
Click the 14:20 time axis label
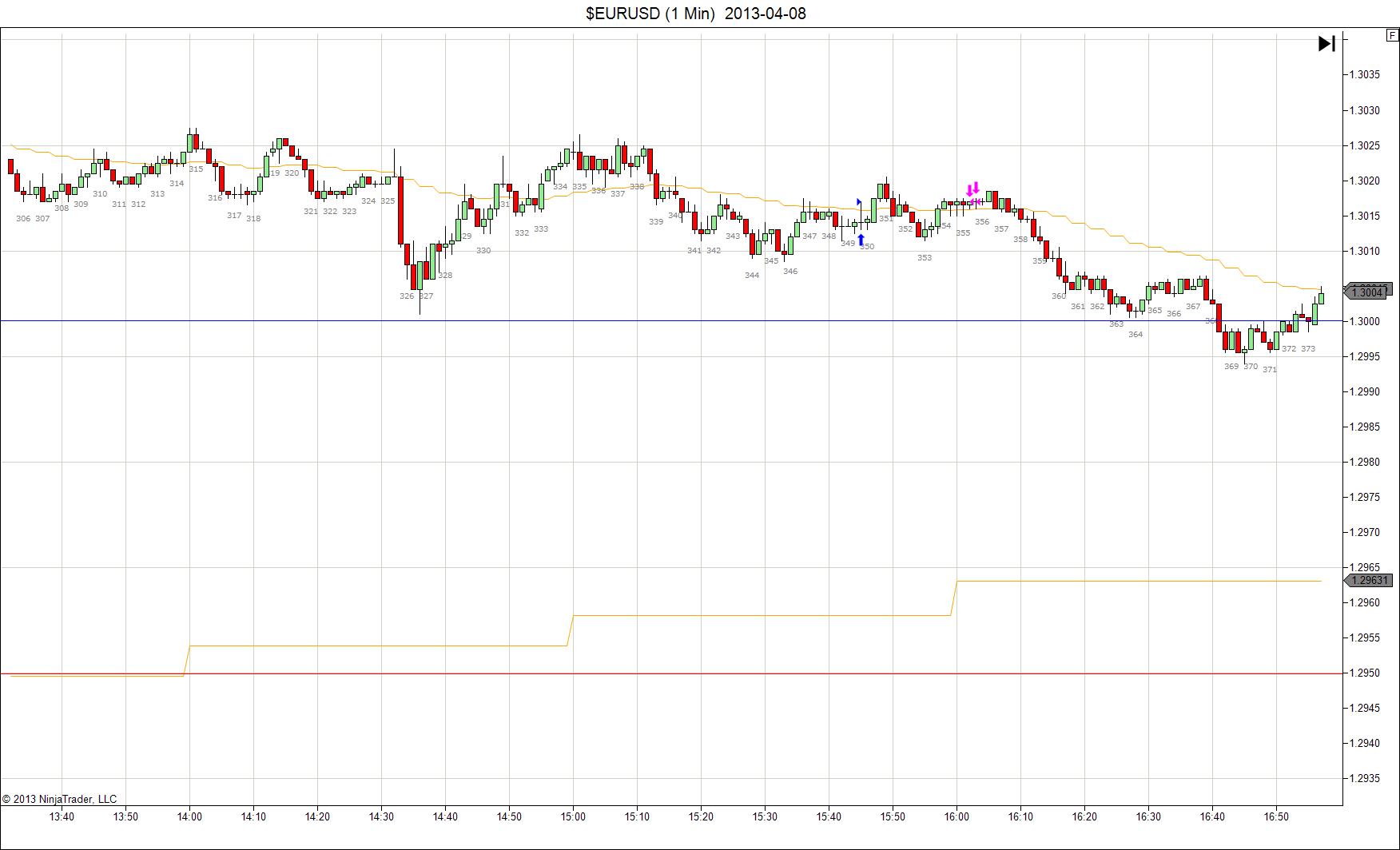317,816
